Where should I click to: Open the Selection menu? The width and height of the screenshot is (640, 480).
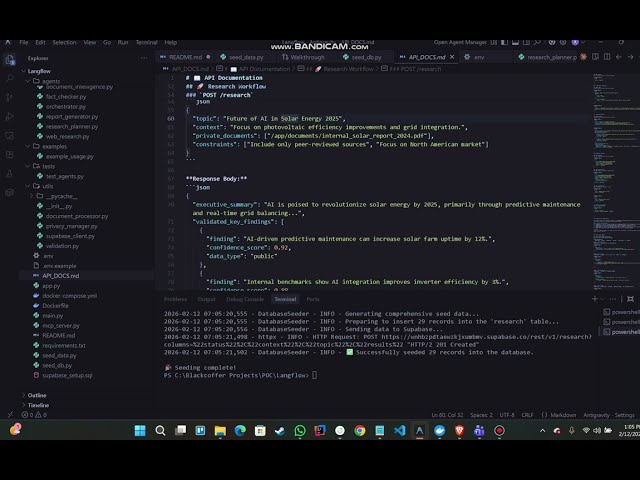coord(64,42)
